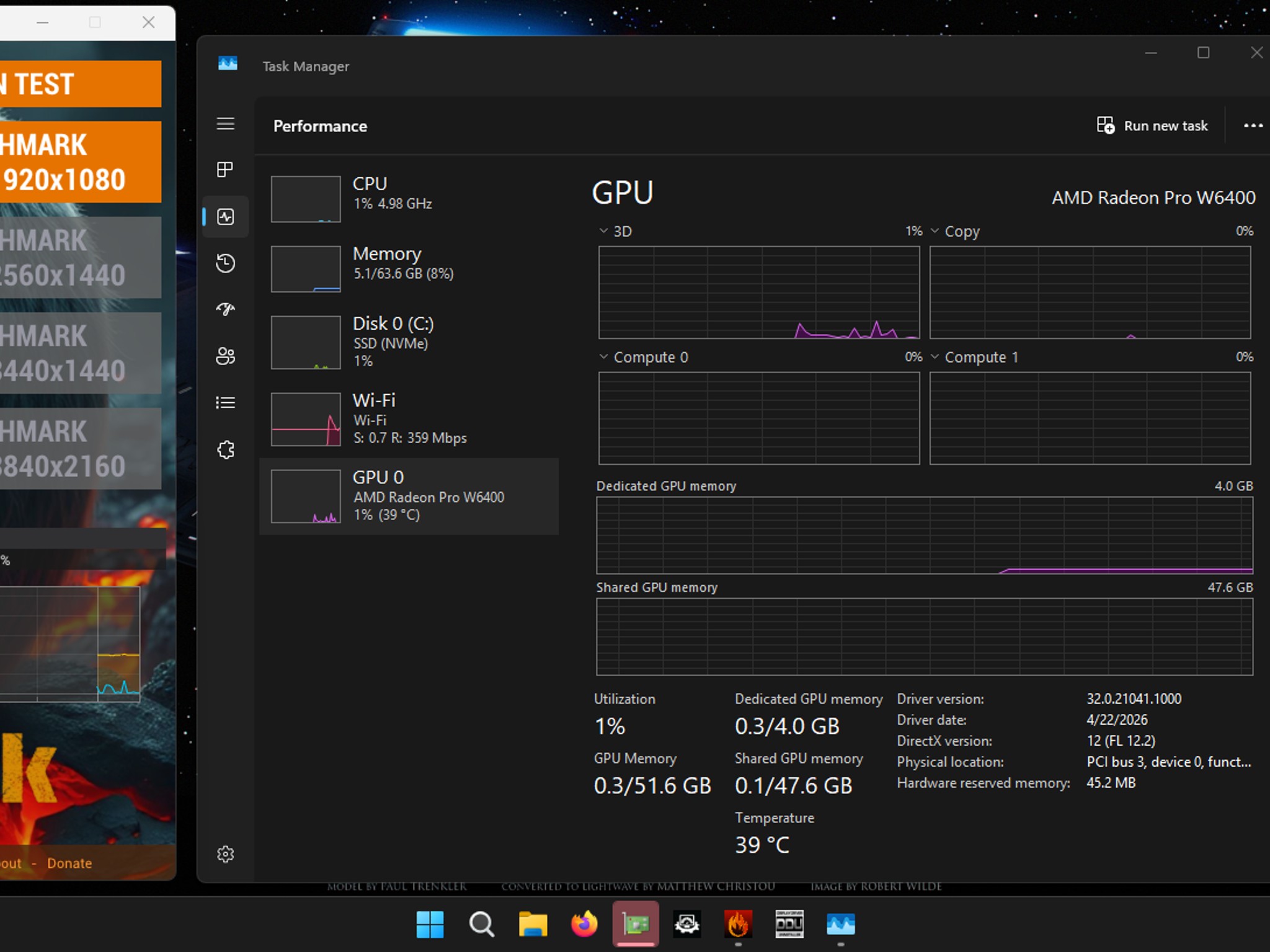Click the 0.3/4.0 GB dedicated memory value

(x=787, y=726)
